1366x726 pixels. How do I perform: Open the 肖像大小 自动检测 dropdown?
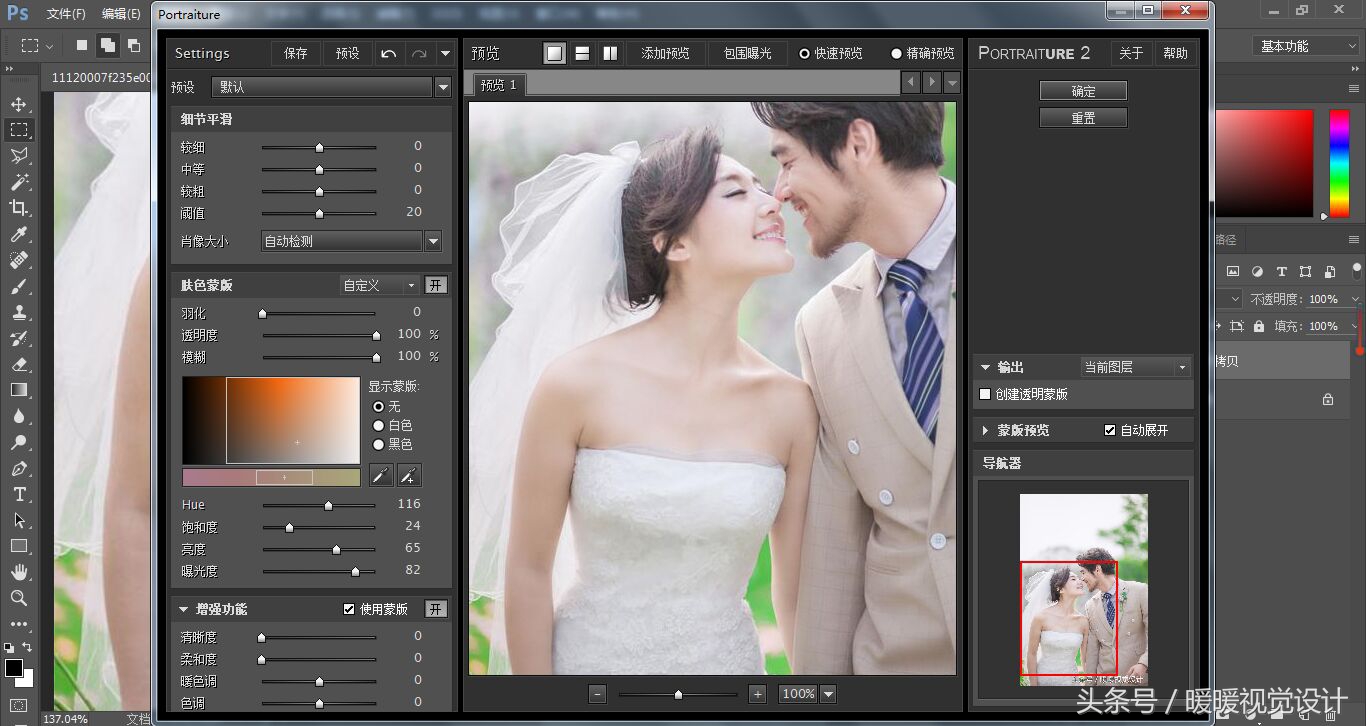433,241
